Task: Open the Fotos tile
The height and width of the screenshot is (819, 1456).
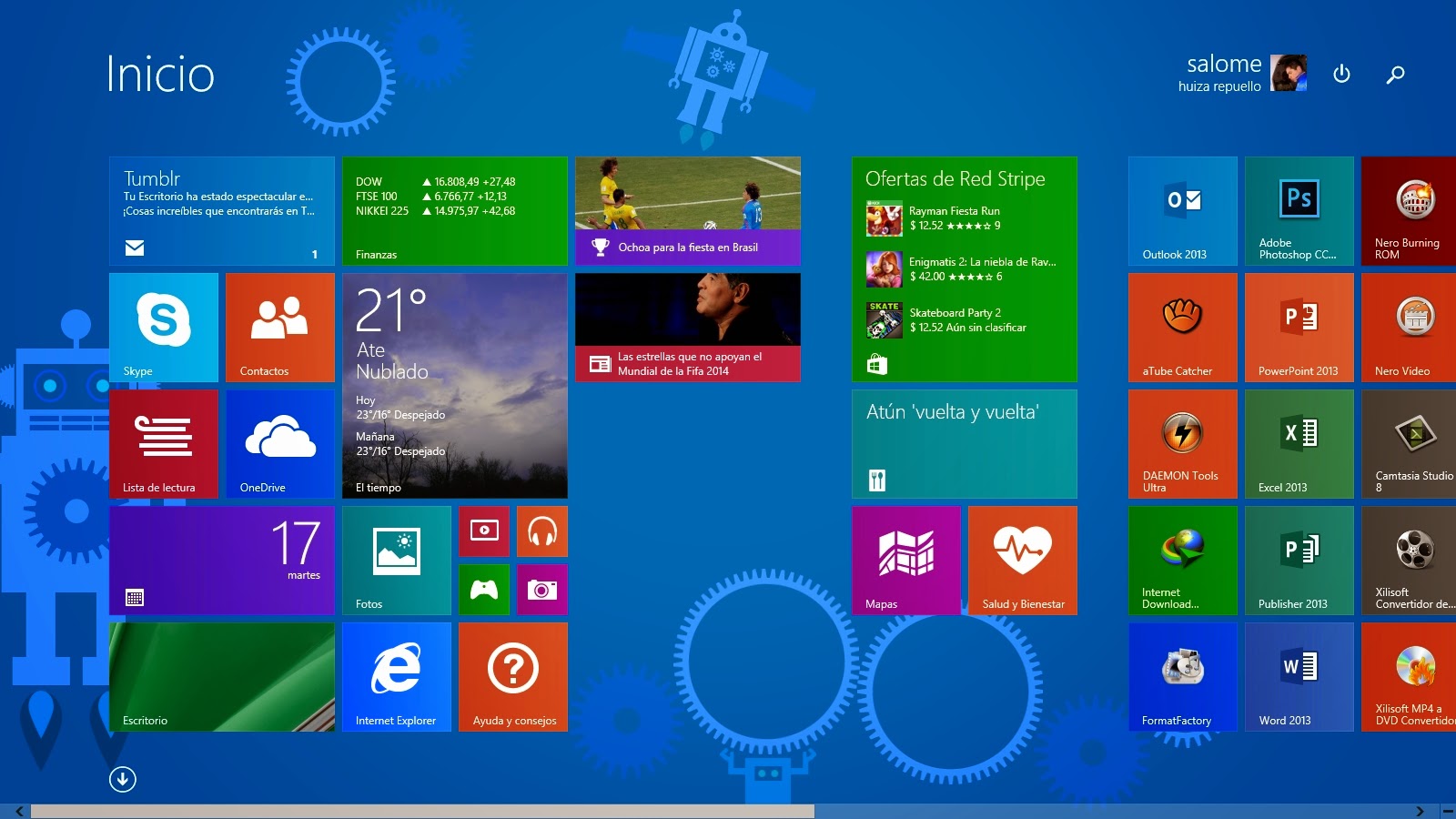Action: click(x=397, y=561)
